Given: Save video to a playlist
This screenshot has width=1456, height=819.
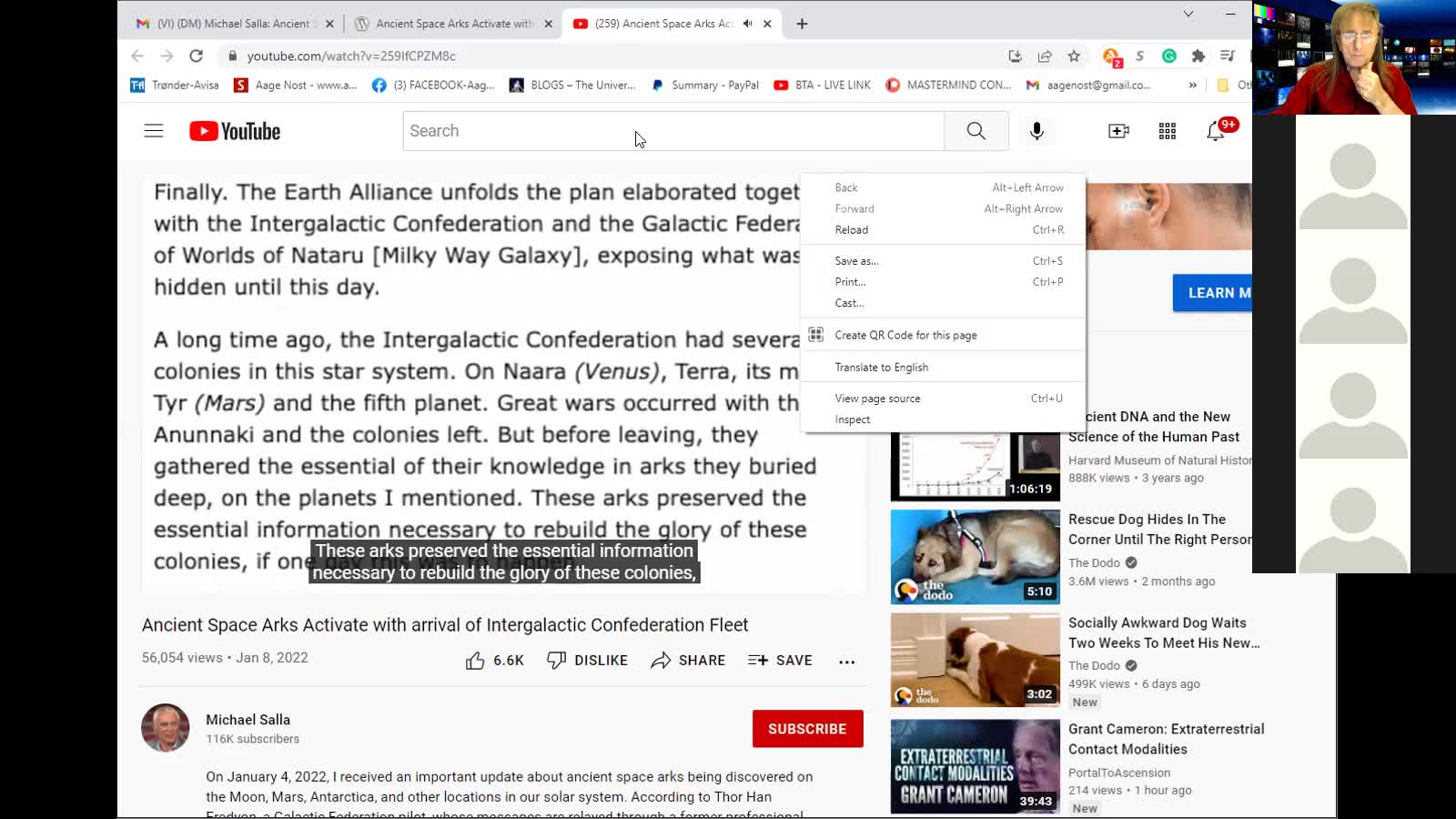Looking at the screenshot, I should pyautogui.click(x=780, y=661).
